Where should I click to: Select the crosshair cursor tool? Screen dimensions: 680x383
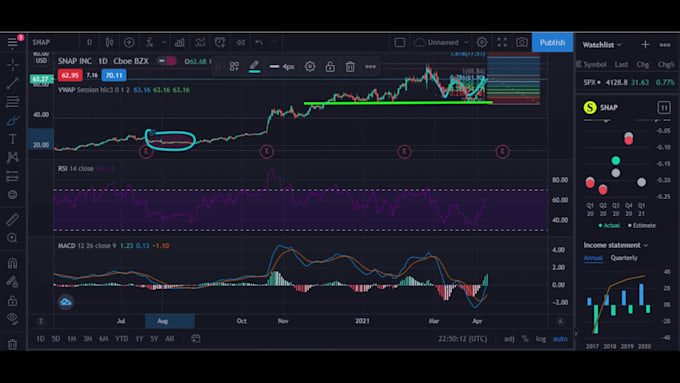coord(13,65)
